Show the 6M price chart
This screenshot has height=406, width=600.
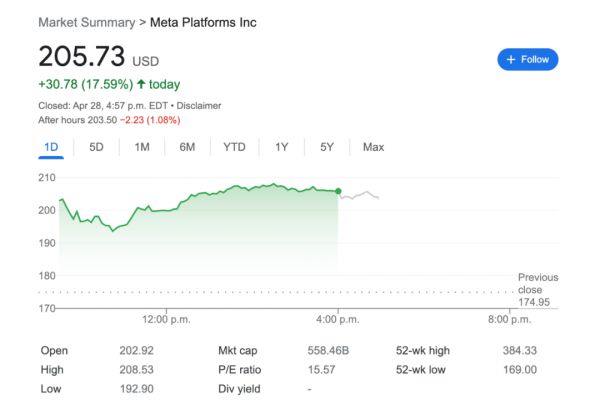(x=187, y=147)
